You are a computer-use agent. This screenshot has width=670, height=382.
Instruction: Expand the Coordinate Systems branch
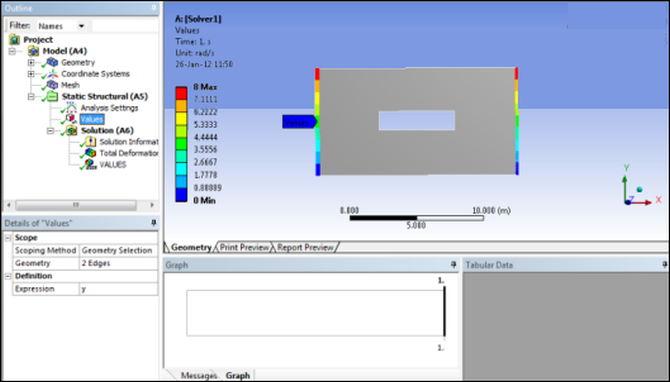[31, 73]
